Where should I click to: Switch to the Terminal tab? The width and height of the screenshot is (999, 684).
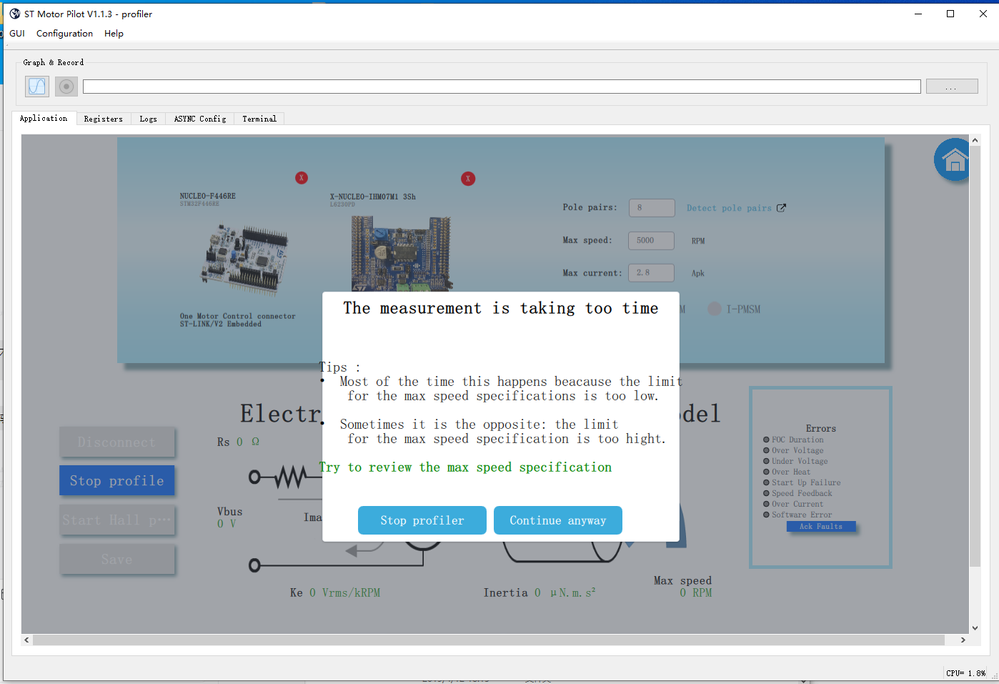[x=259, y=118]
